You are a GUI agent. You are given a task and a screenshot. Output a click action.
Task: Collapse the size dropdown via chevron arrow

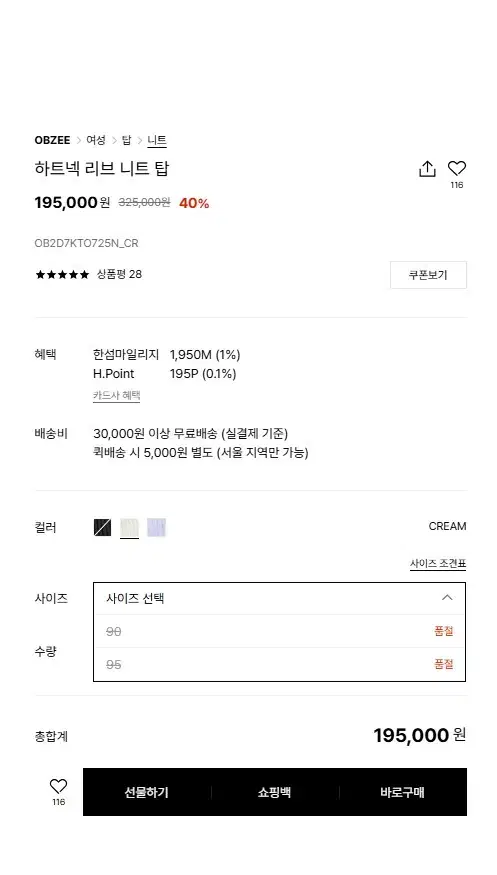pyautogui.click(x=447, y=598)
